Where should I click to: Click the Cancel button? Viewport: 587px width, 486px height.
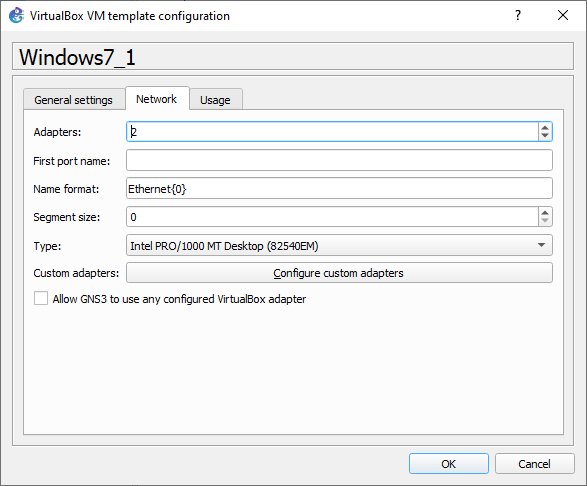tap(535, 464)
